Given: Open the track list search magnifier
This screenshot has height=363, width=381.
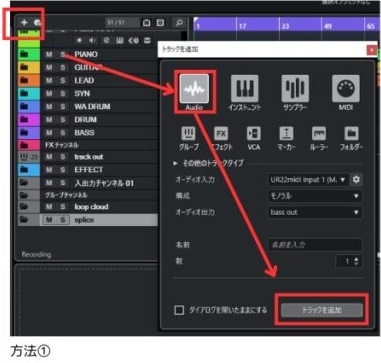Looking at the screenshot, I should pos(179,23).
